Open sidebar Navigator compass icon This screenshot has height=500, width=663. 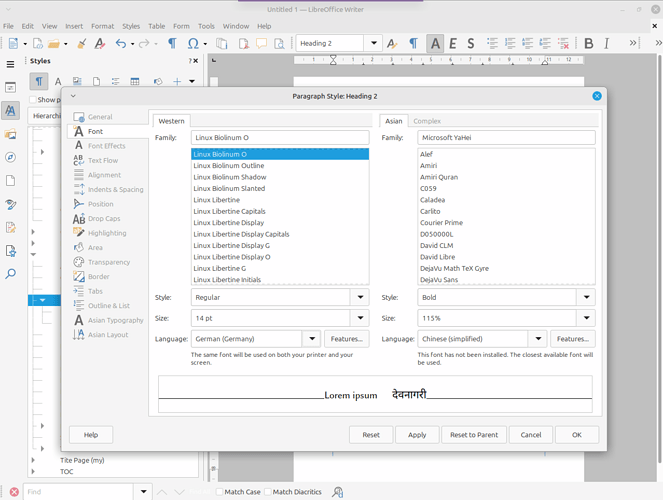coord(11,157)
